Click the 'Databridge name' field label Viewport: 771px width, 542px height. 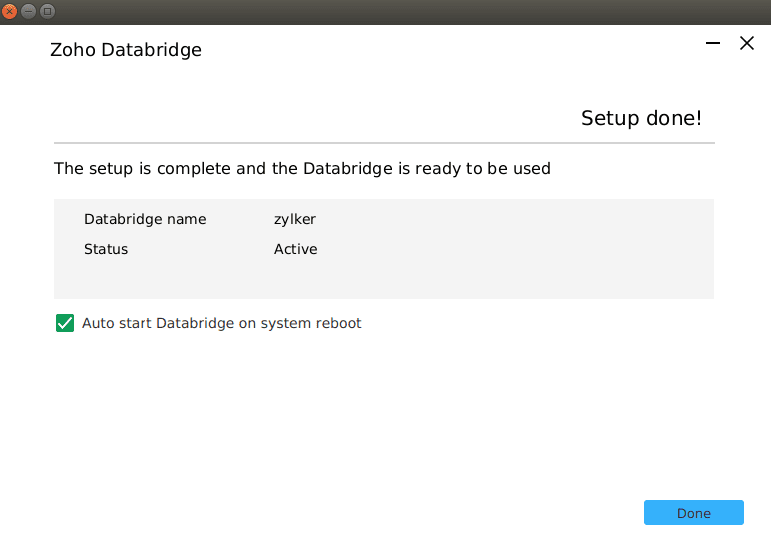pos(145,219)
